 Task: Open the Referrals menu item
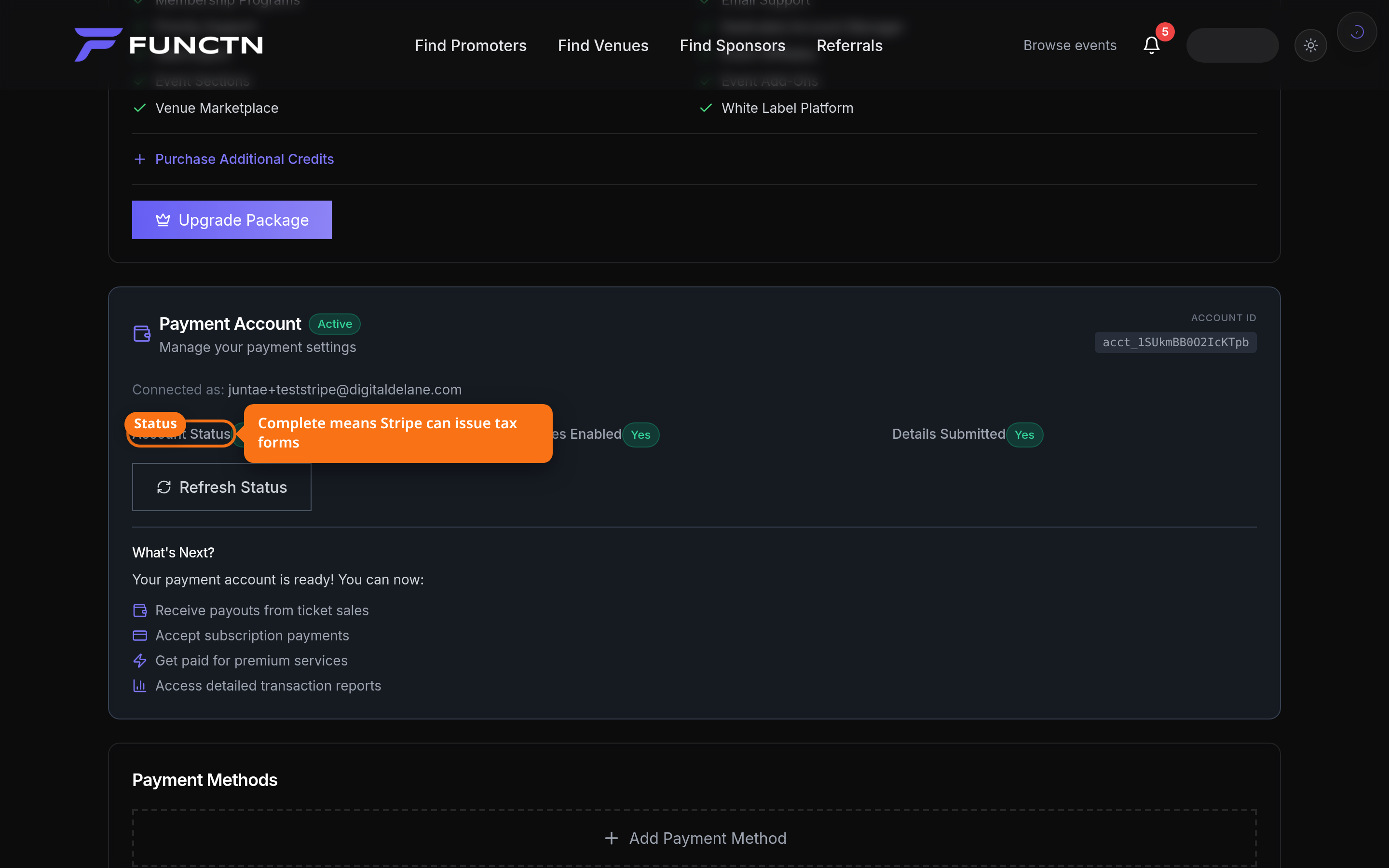point(849,45)
